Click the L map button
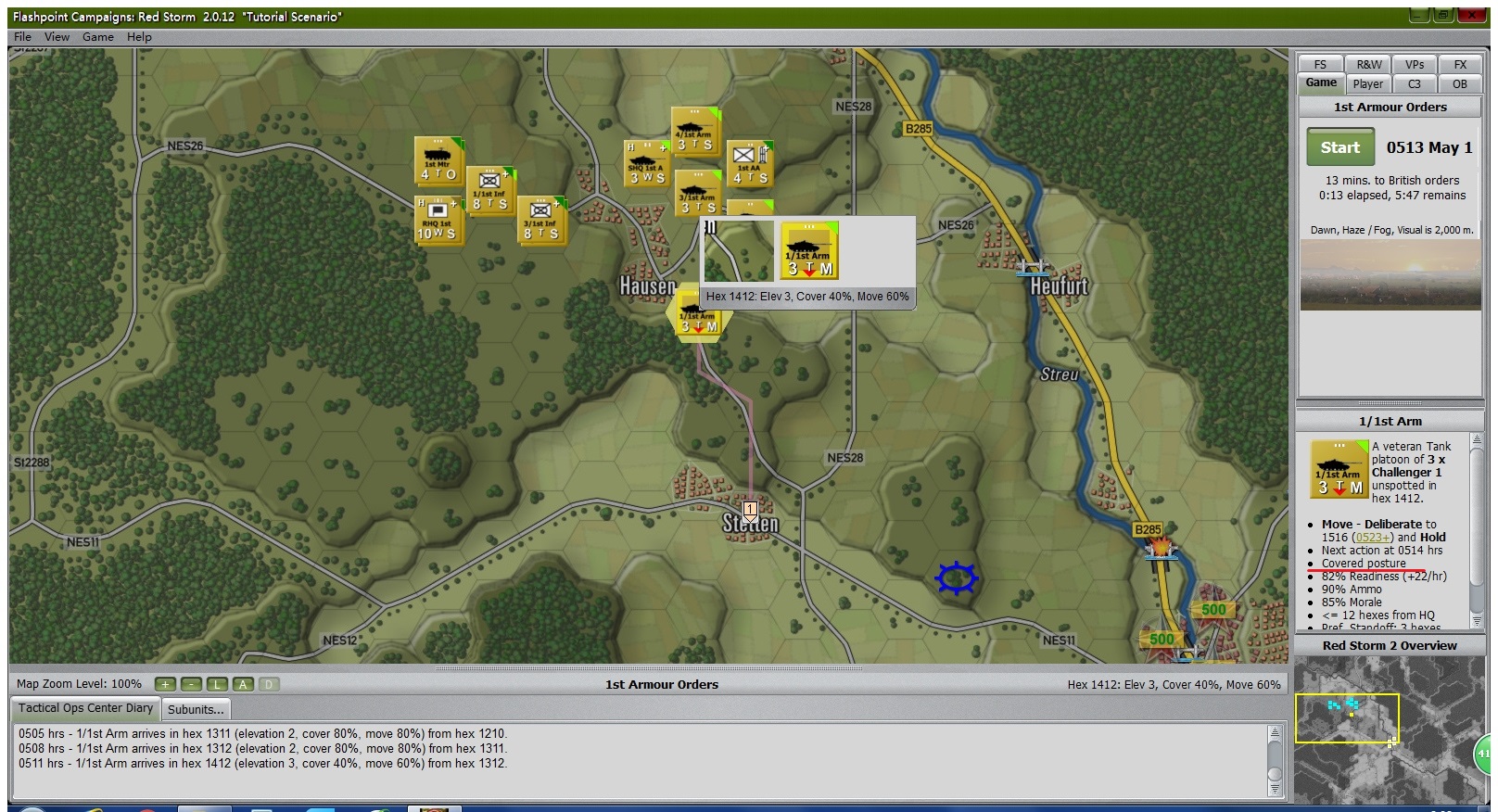 pyautogui.click(x=217, y=684)
